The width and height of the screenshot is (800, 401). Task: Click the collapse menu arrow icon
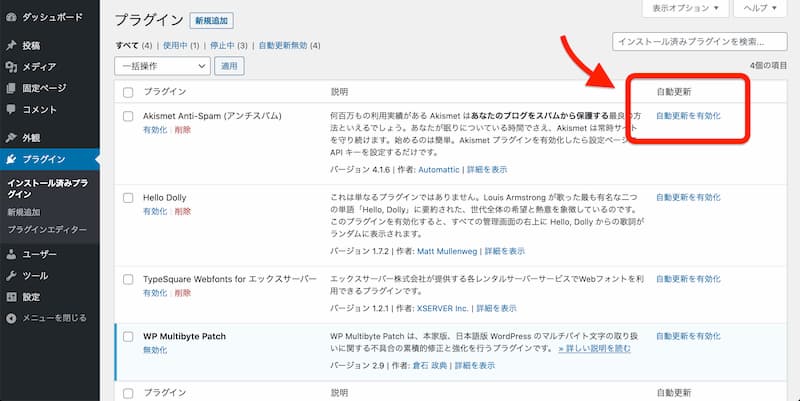[x=11, y=318]
